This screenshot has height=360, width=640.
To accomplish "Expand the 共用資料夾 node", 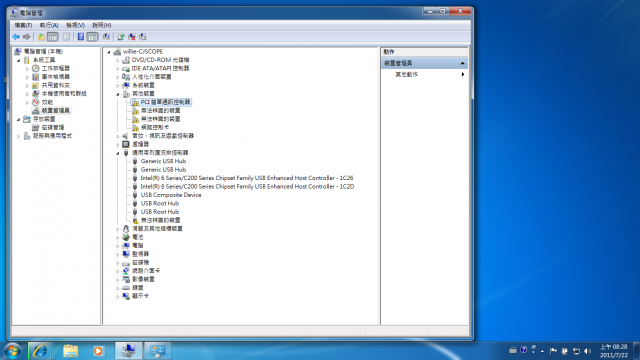I will (x=27, y=85).
